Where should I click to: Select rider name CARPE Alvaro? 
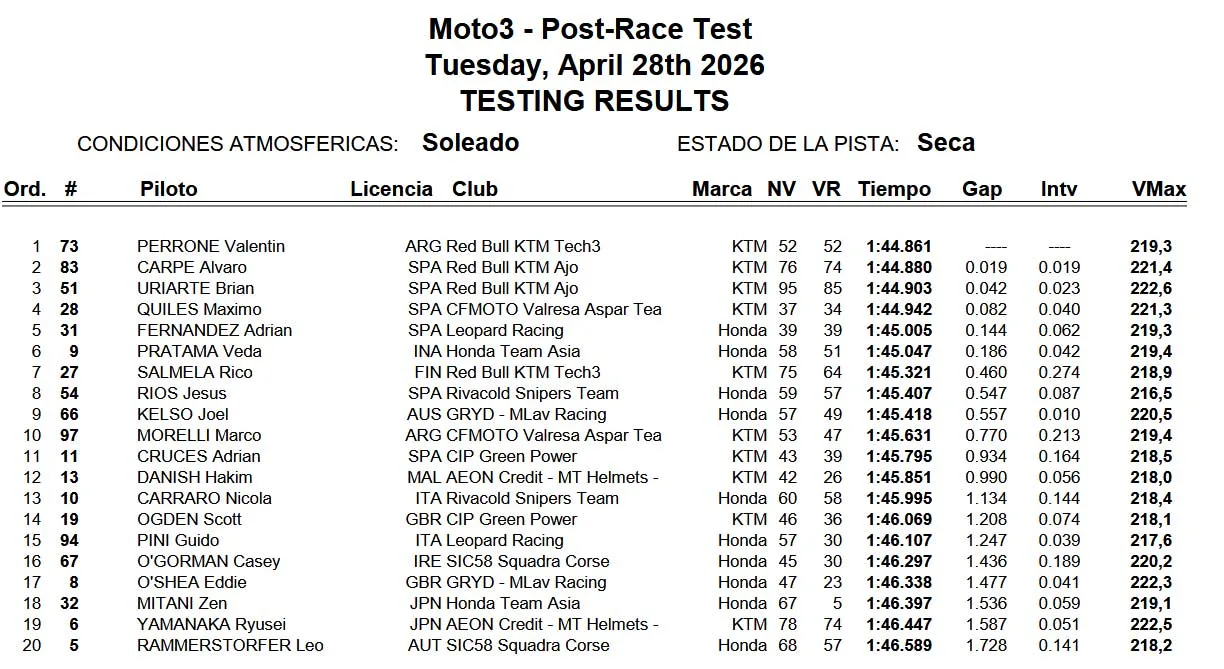coord(192,267)
